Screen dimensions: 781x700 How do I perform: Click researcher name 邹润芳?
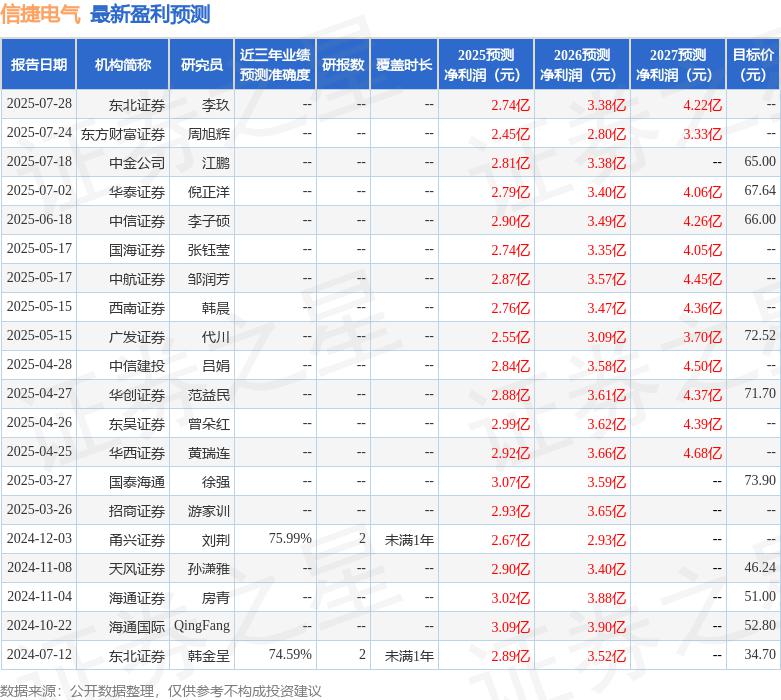coord(209,279)
